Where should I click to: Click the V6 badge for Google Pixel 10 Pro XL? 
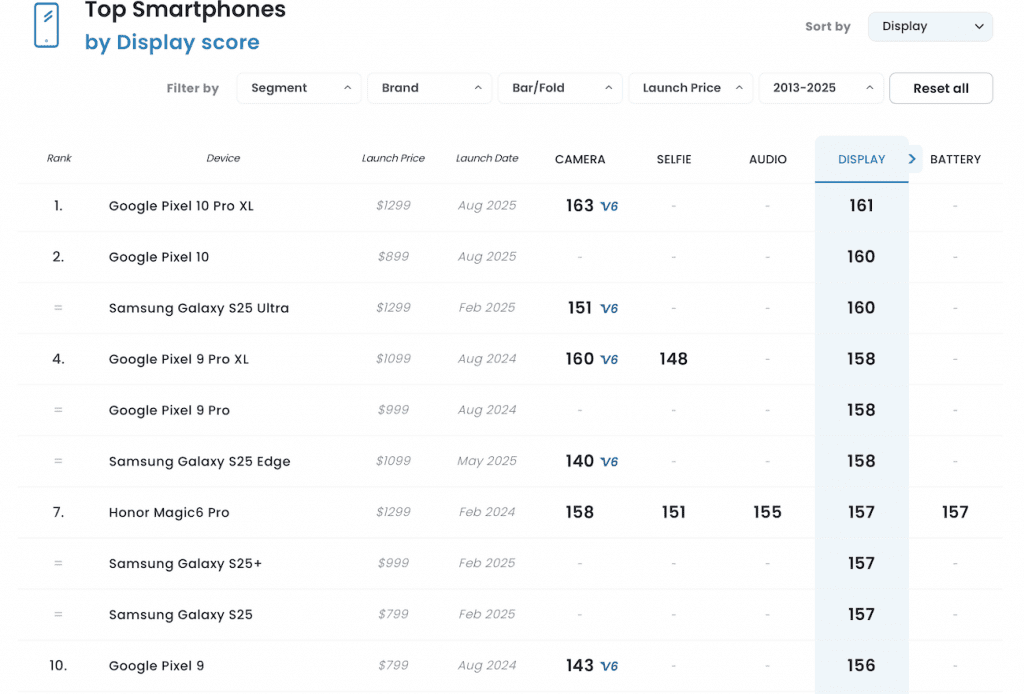[609, 206]
